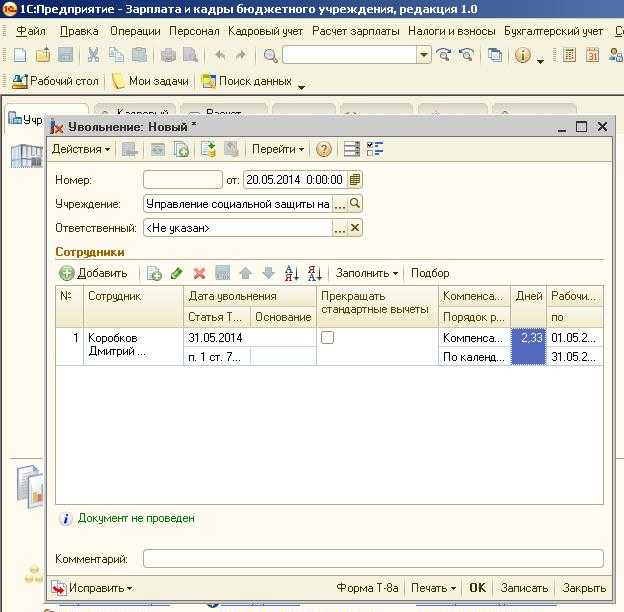This screenshot has width=624, height=612.
Task: Move row up arrow icon
Action: 246,273
